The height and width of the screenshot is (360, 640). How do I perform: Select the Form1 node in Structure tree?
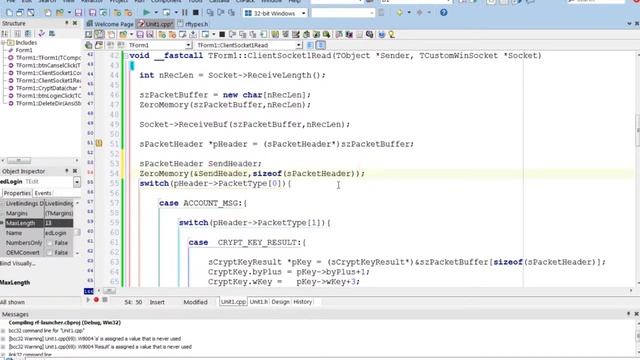24,50
